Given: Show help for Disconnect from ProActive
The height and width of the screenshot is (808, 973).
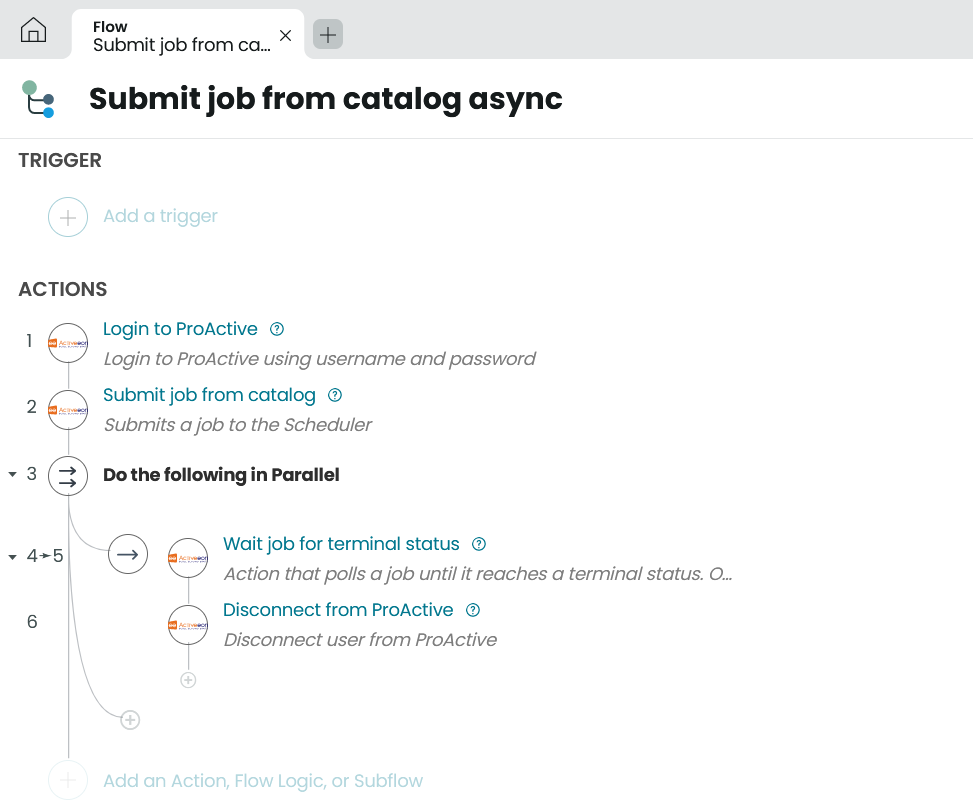Looking at the screenshot, I should (473, 610).
